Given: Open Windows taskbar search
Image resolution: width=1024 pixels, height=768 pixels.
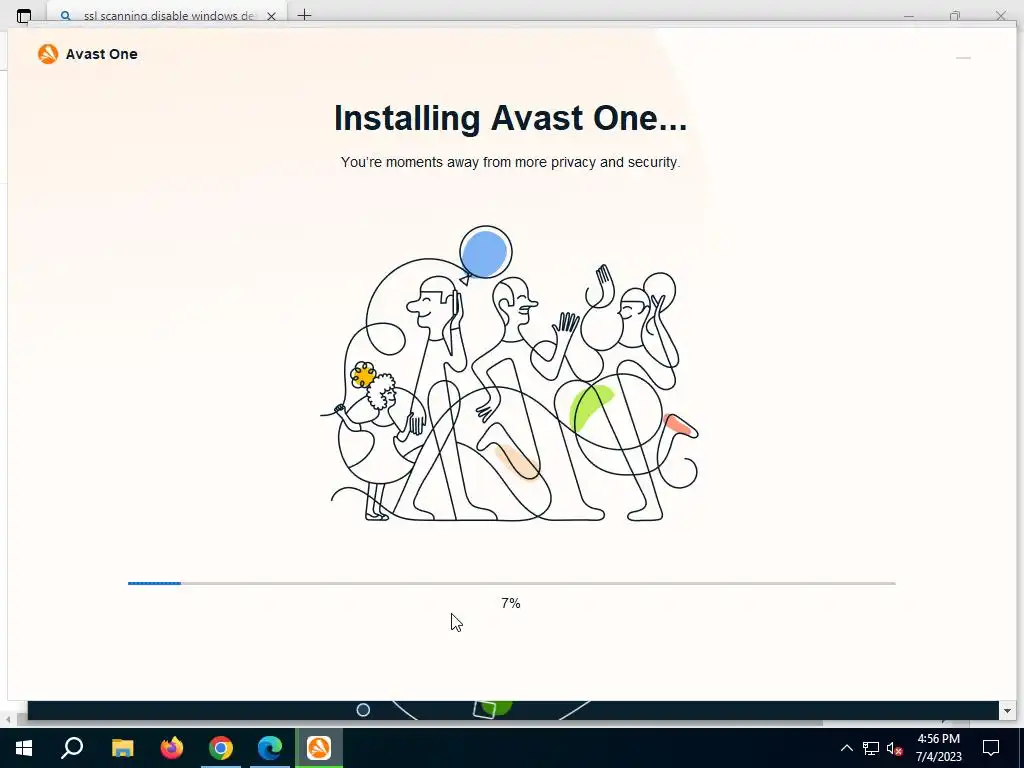Looking at the screenshot, I should [72, 748].
